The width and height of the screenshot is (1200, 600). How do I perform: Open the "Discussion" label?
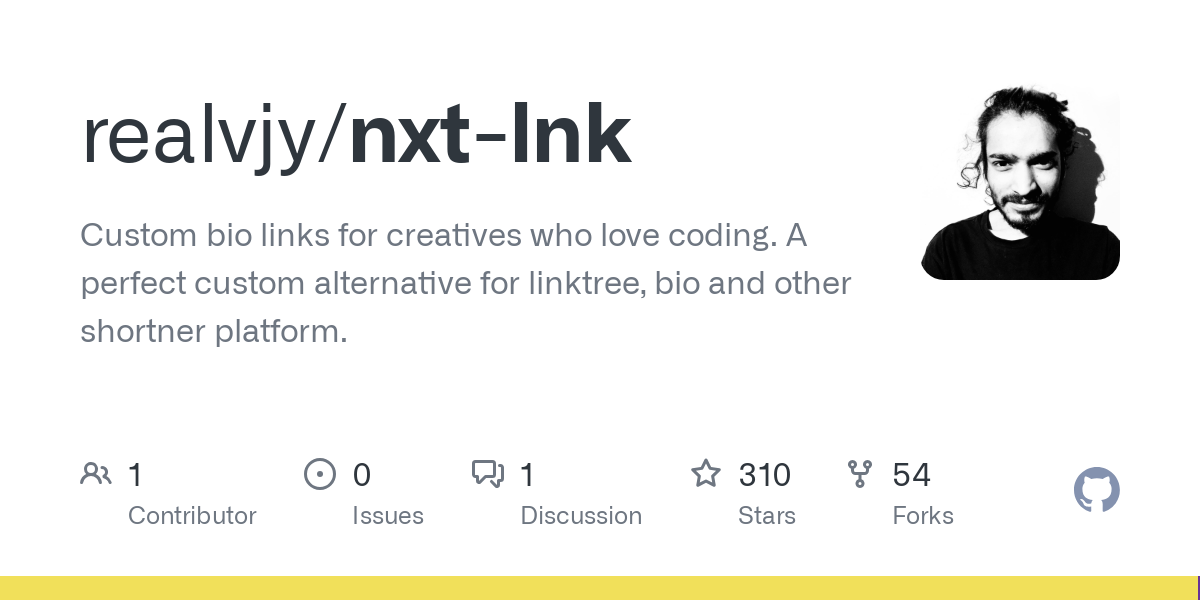[x=581, y=516]
